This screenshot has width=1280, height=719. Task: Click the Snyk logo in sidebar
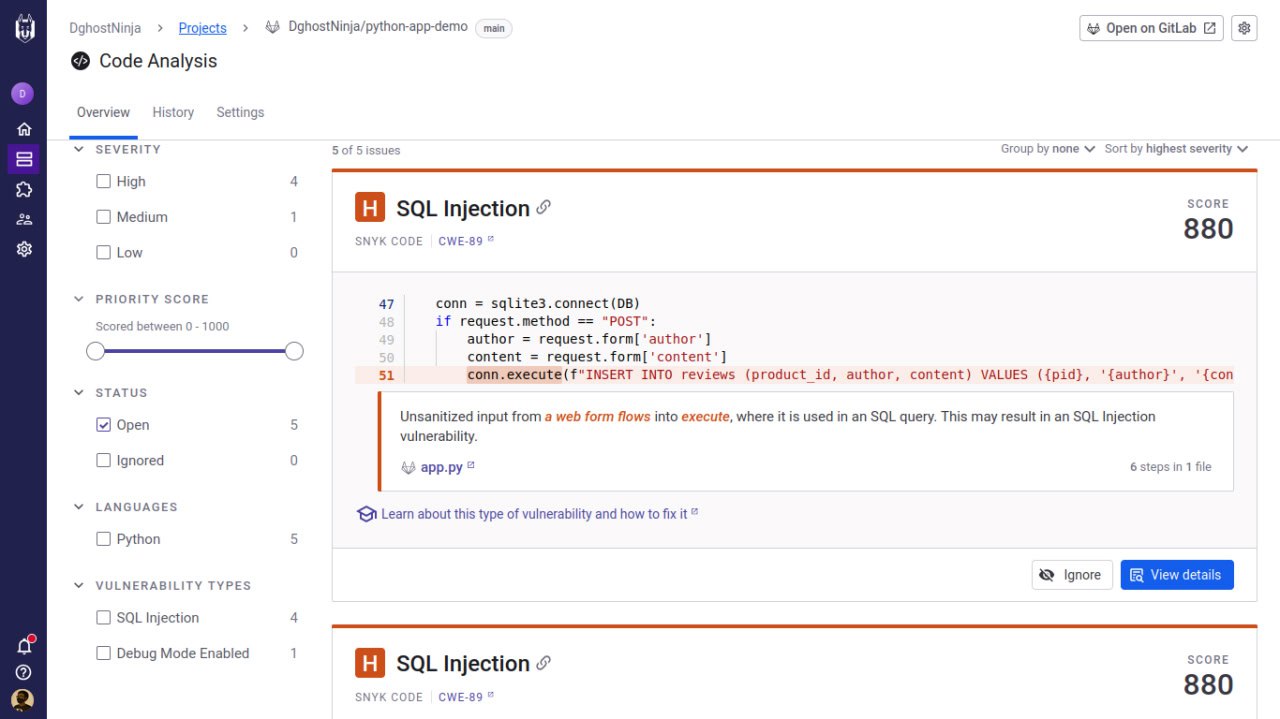pos(24,28)
